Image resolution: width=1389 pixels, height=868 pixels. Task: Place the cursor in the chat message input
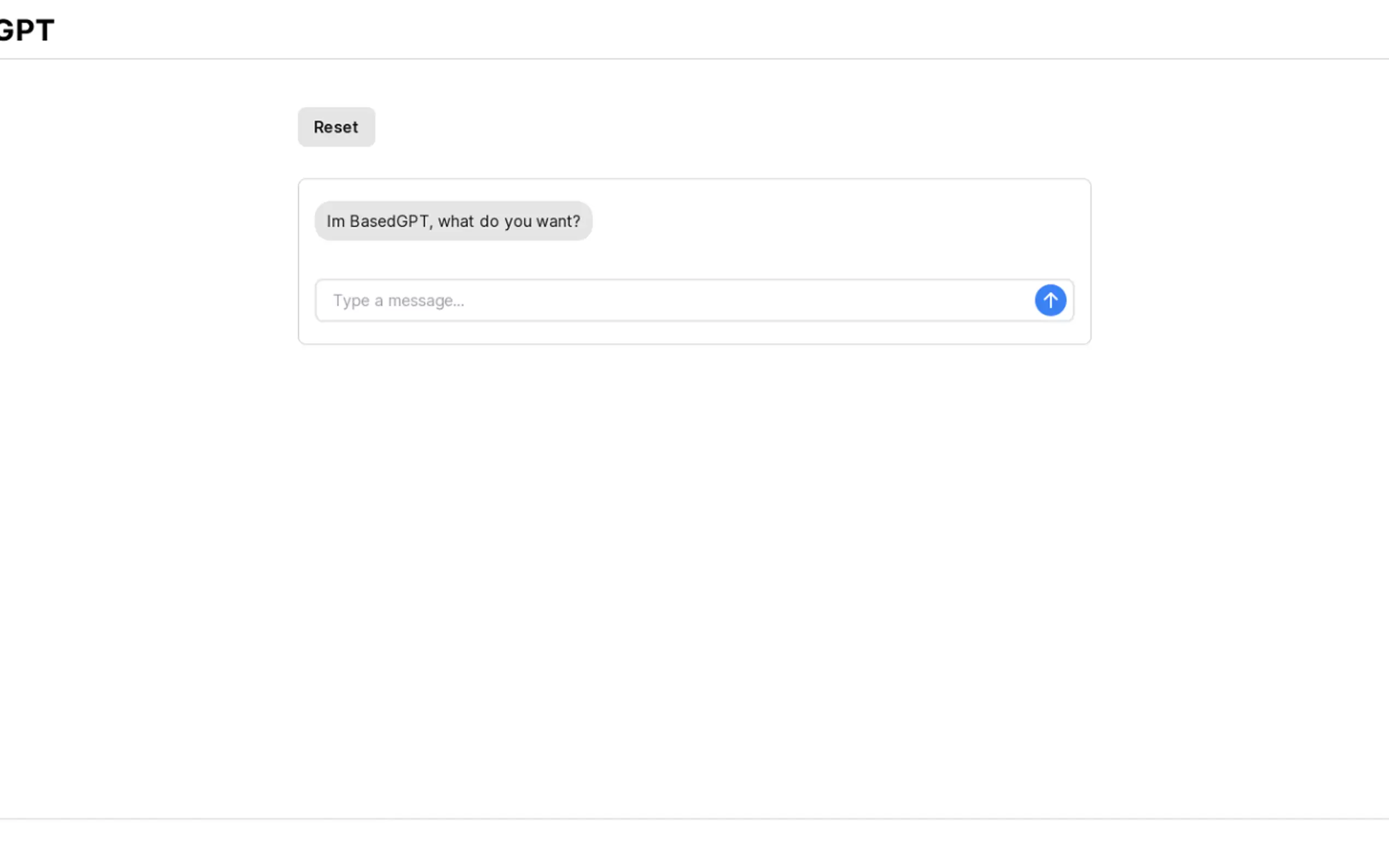click(672, 300)
